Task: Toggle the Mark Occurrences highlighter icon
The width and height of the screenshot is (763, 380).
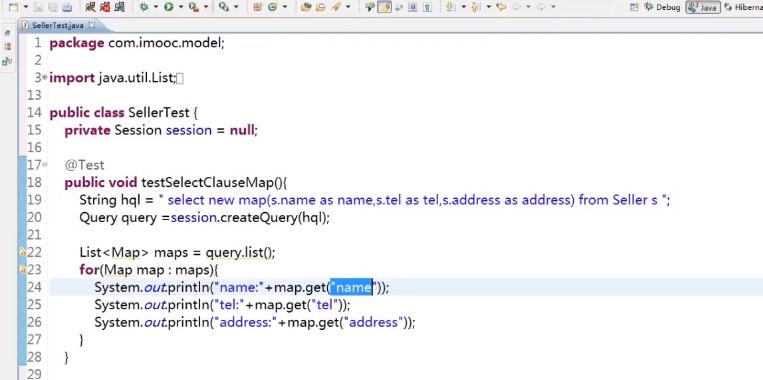Action: click(384, 7)
